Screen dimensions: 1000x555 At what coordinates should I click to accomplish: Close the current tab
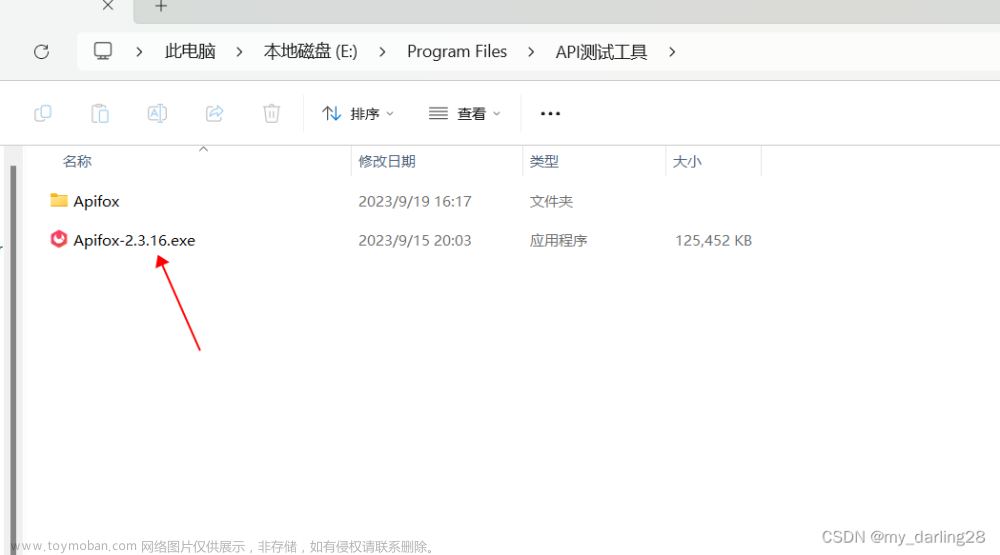tap(108, 6)
